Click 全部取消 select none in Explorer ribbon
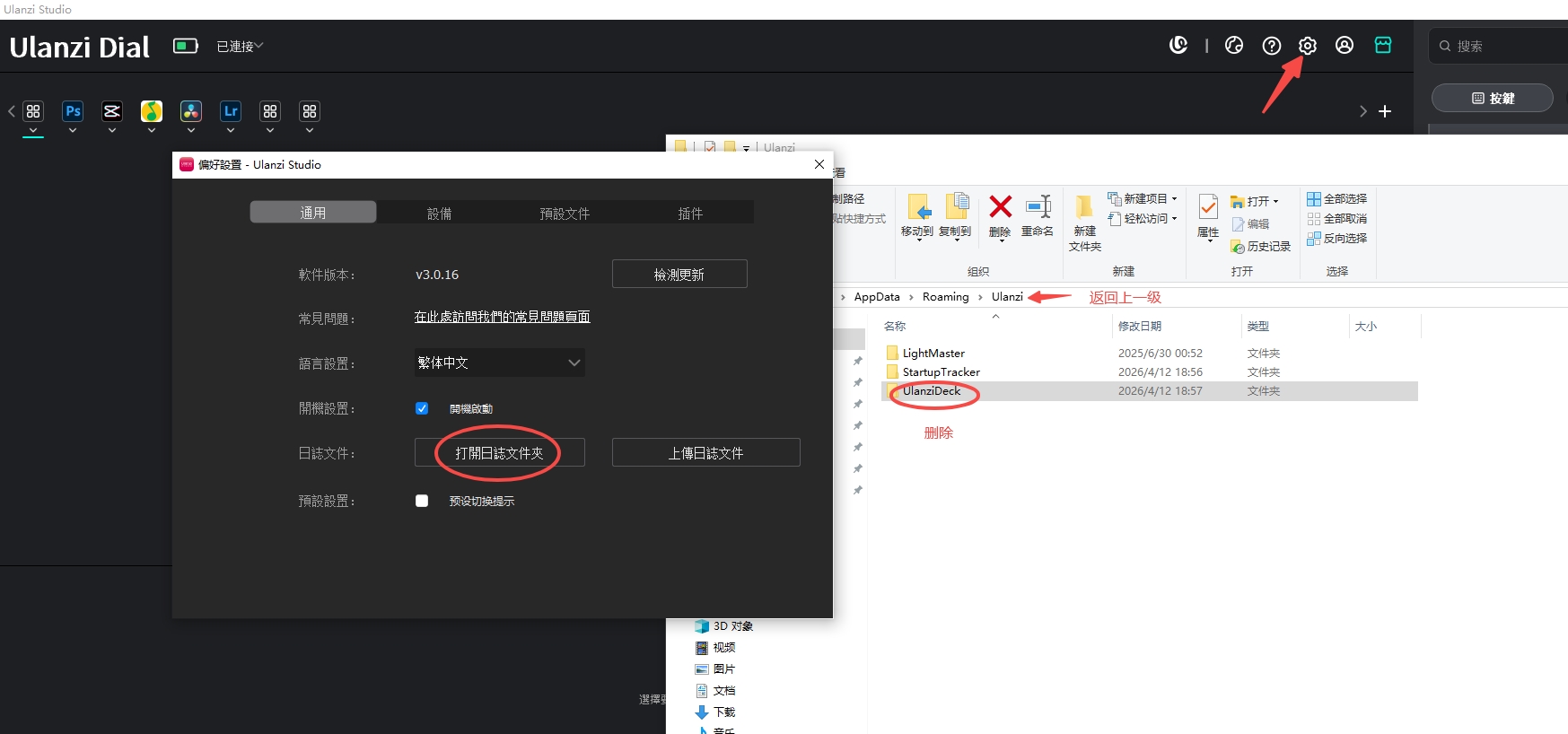1568x734 pixels. (1337, 218)
